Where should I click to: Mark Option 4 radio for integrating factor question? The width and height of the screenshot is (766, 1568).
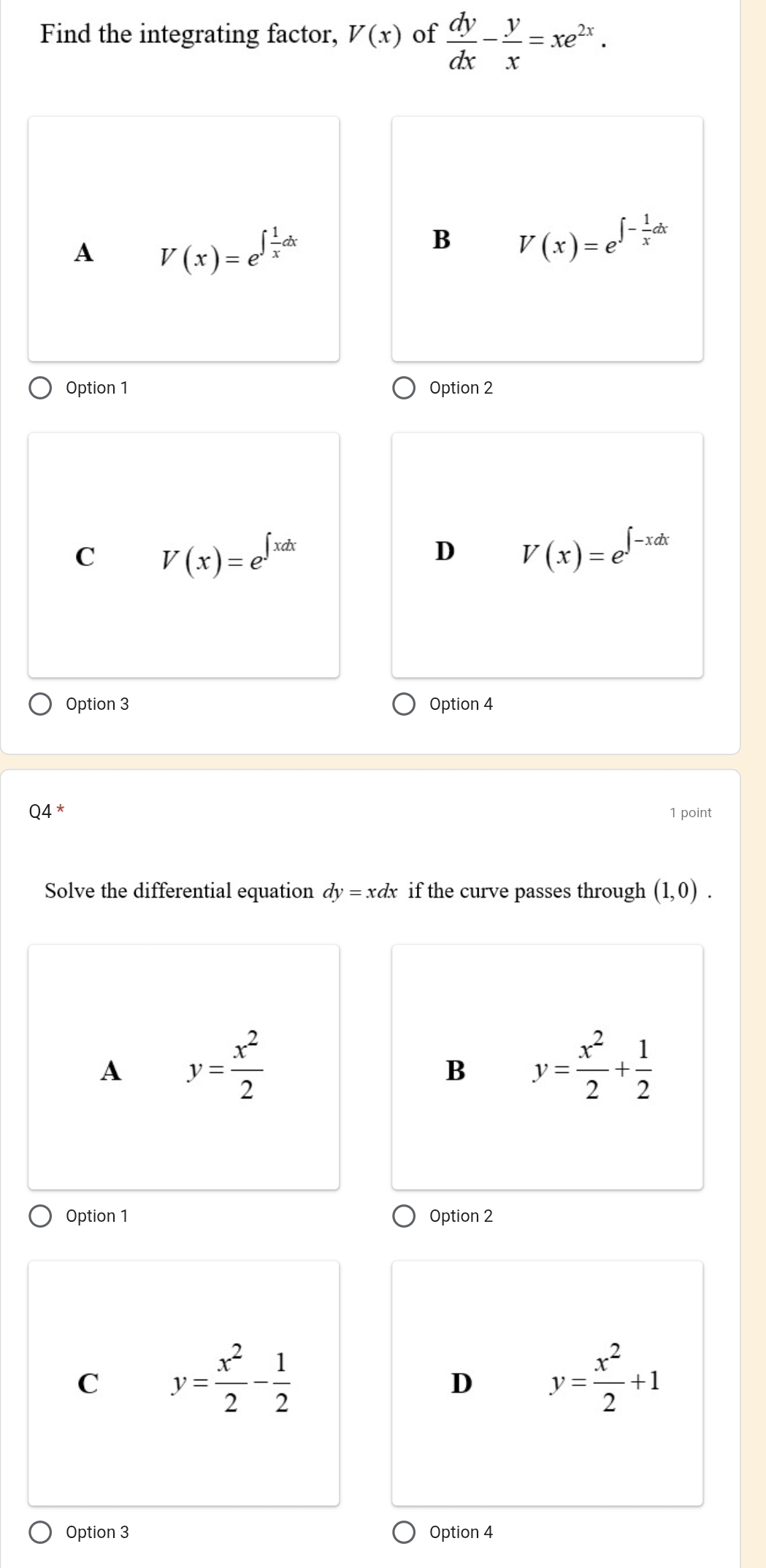pos(404,704)
